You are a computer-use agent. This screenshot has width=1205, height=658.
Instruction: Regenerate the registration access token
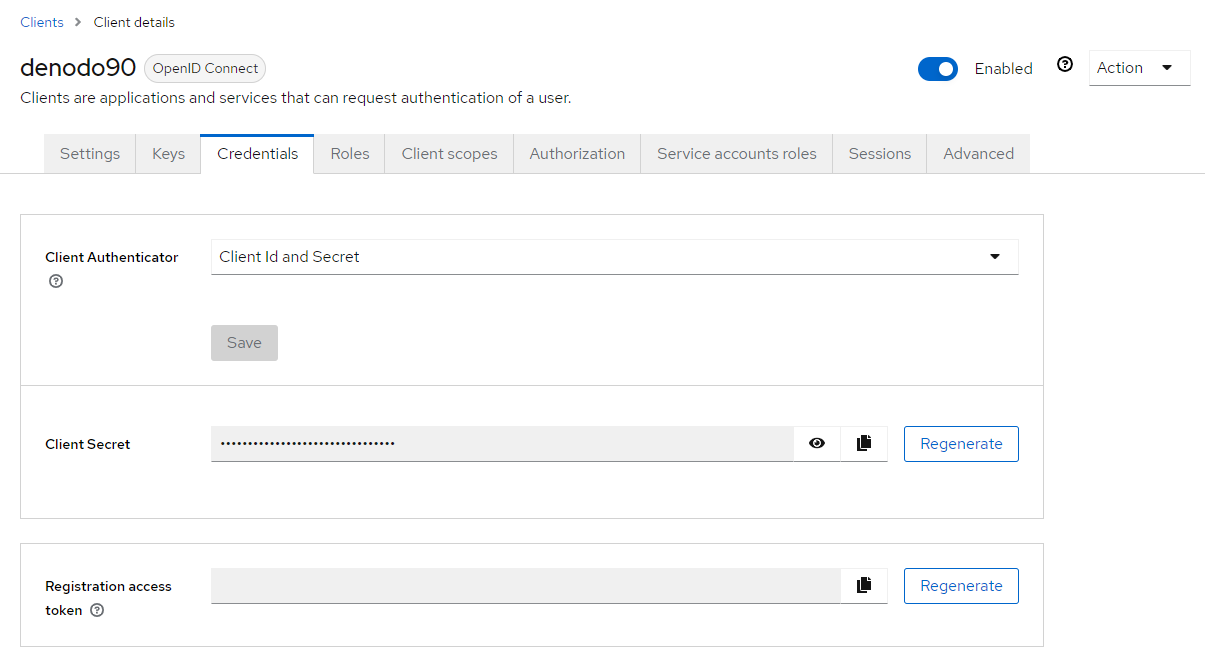(x=961, y=586)
